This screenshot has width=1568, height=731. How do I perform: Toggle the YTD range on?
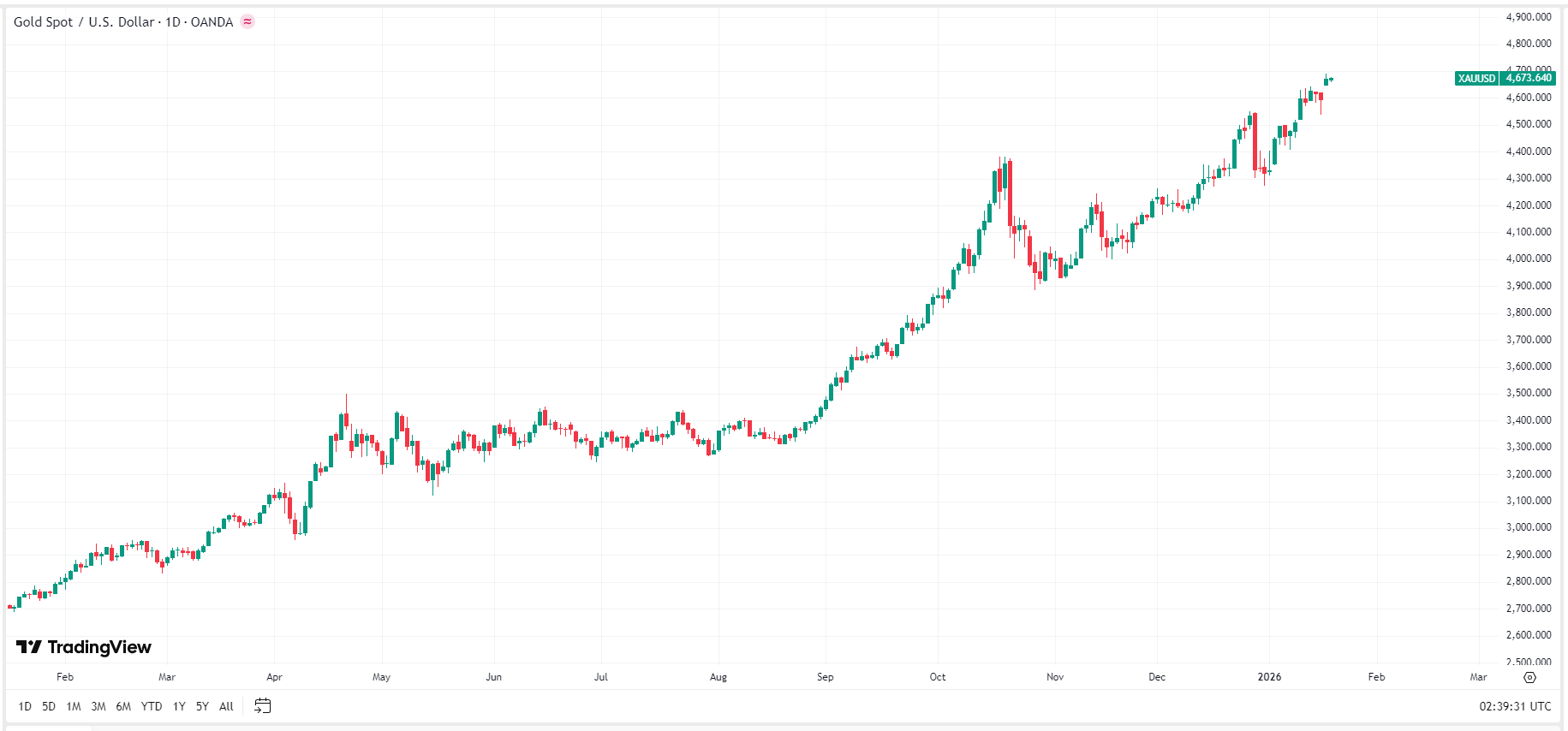tap(151, 706)
